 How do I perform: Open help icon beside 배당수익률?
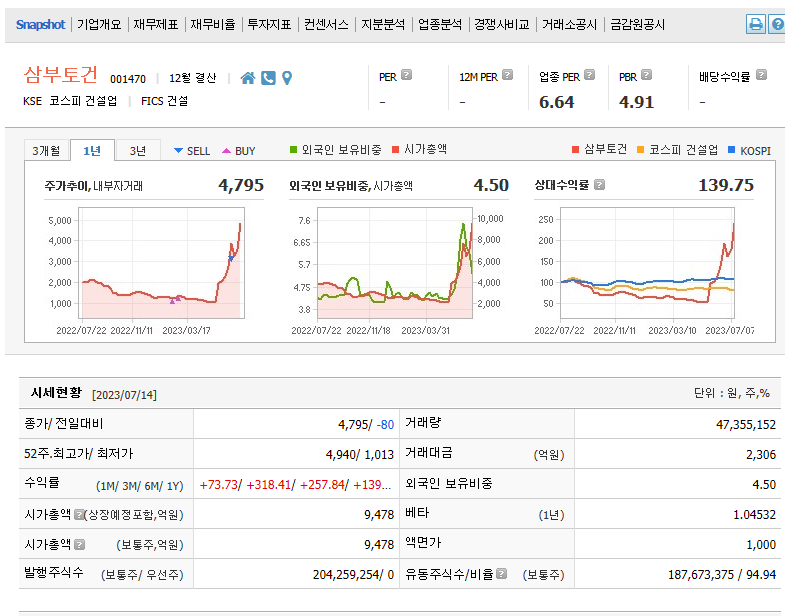761,75
